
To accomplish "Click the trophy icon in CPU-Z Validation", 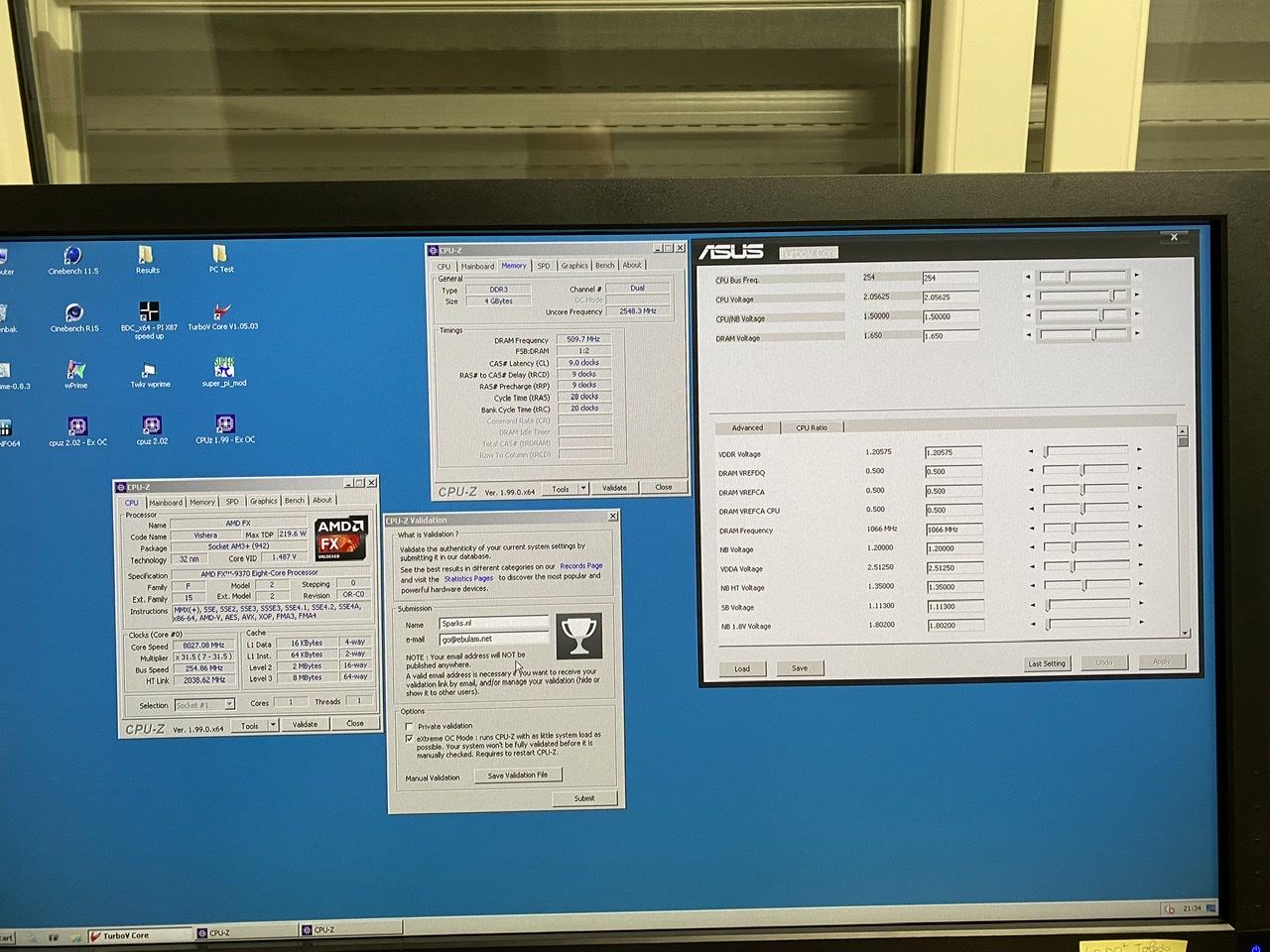I will (x=578, y=637).
